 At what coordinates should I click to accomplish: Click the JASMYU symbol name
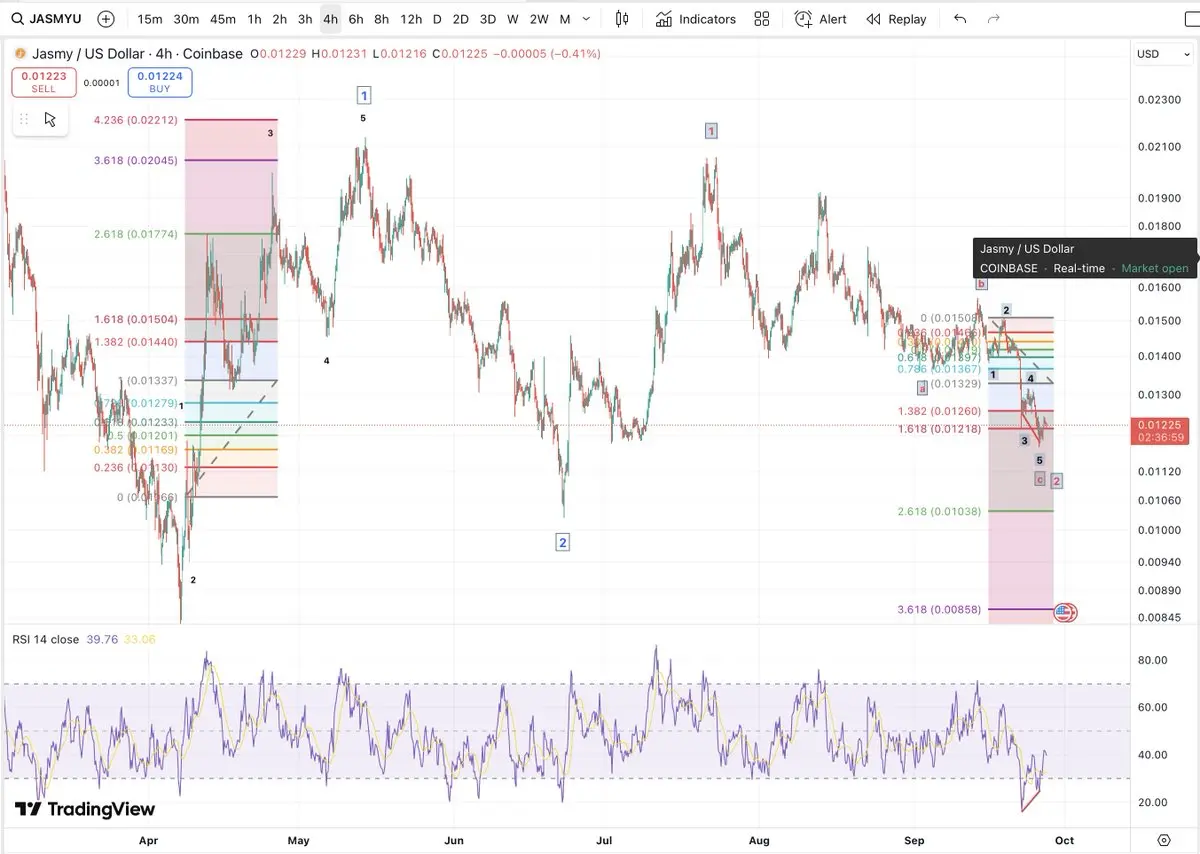click(x=56, y=19)
